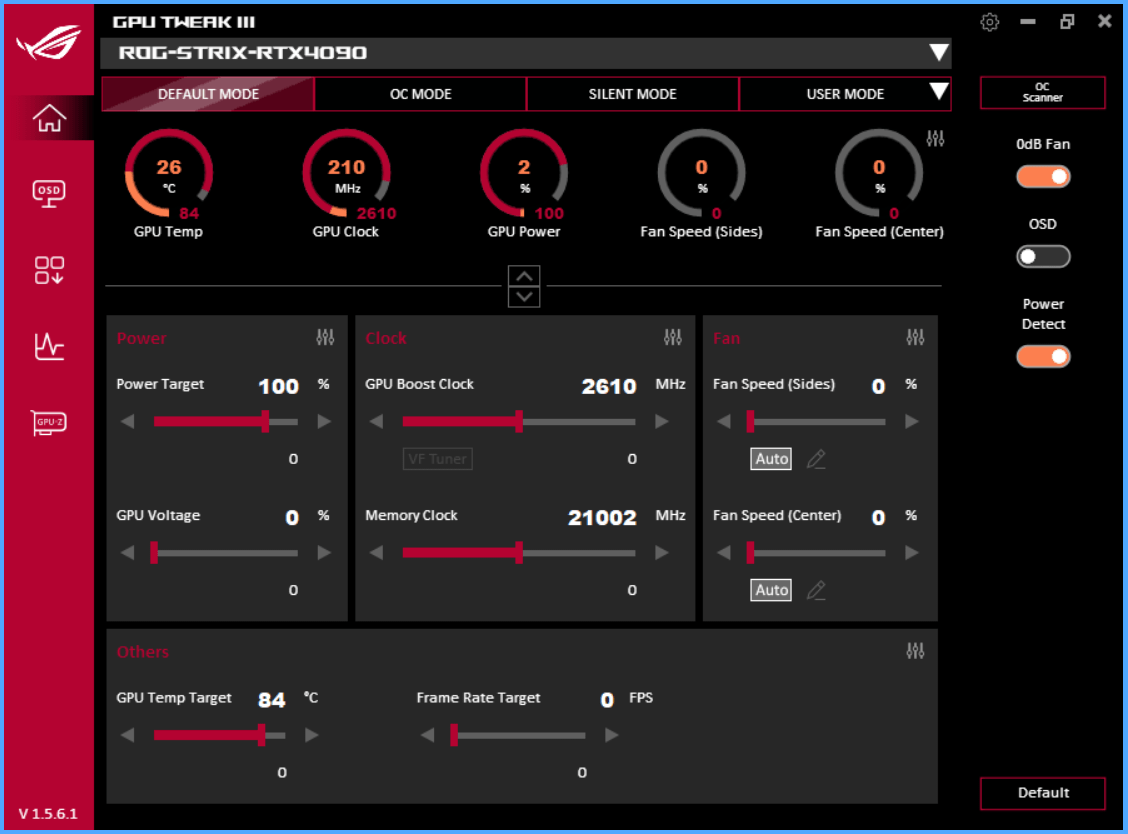Decrease Memory Clock with the left arrow
The height and width of the screenshot is (834, 1128).
coord(376,553)
